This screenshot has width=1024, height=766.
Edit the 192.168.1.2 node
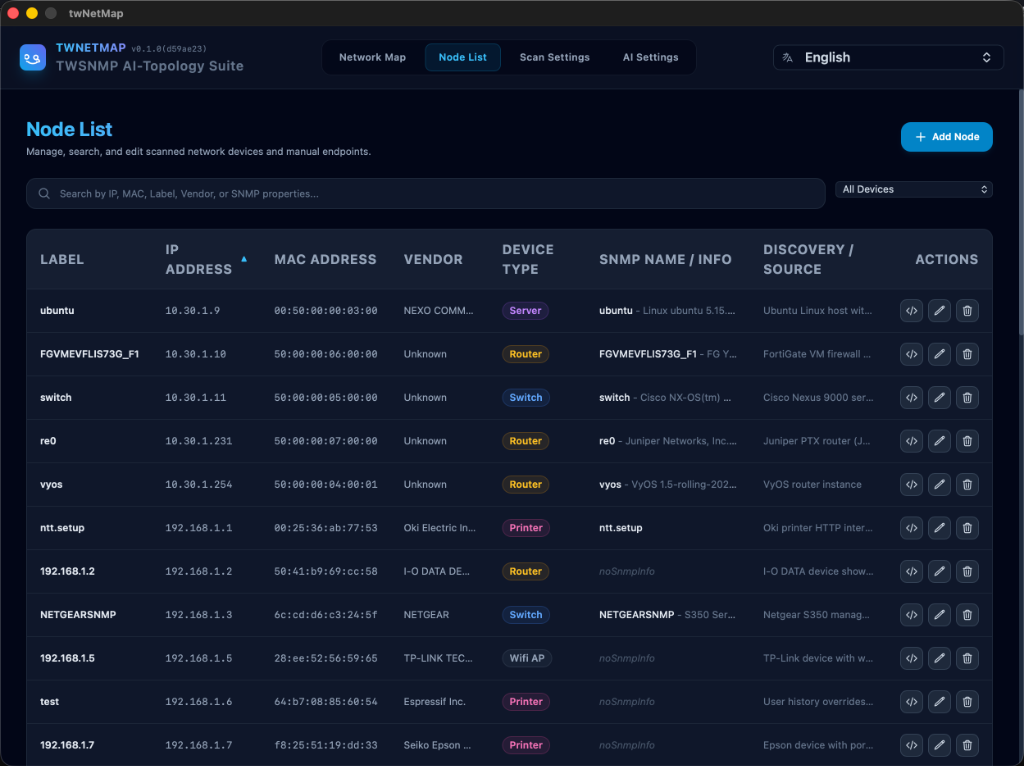click(939, 571)
